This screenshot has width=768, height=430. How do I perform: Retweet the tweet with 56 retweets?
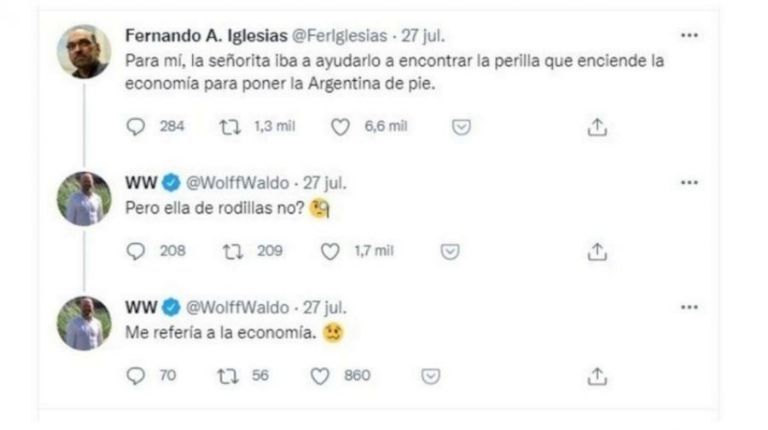229,375
